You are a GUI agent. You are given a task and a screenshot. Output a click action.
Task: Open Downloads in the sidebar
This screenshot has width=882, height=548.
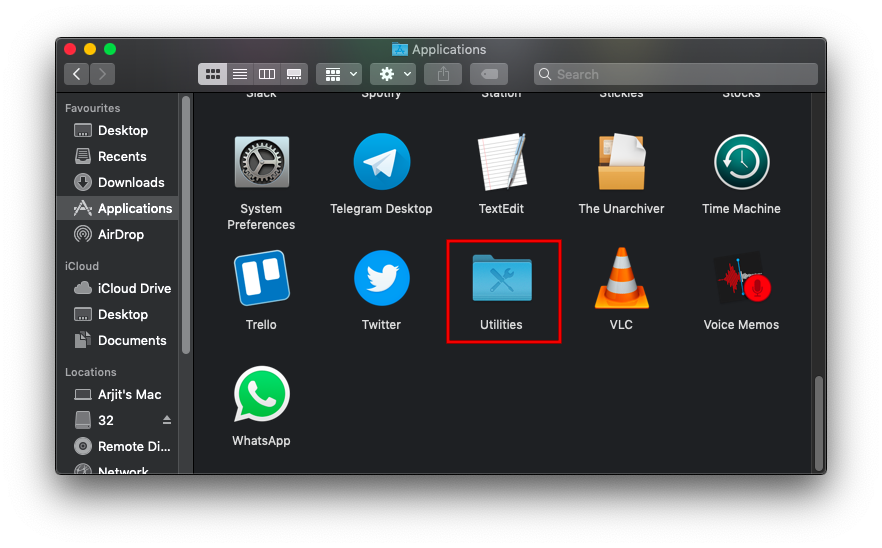click(x=117, y=182)
